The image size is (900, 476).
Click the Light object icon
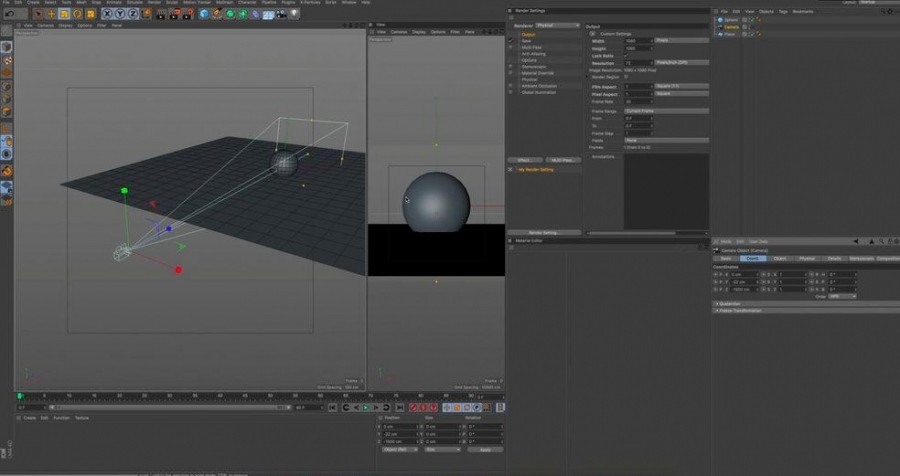click(x=294, y=13)
